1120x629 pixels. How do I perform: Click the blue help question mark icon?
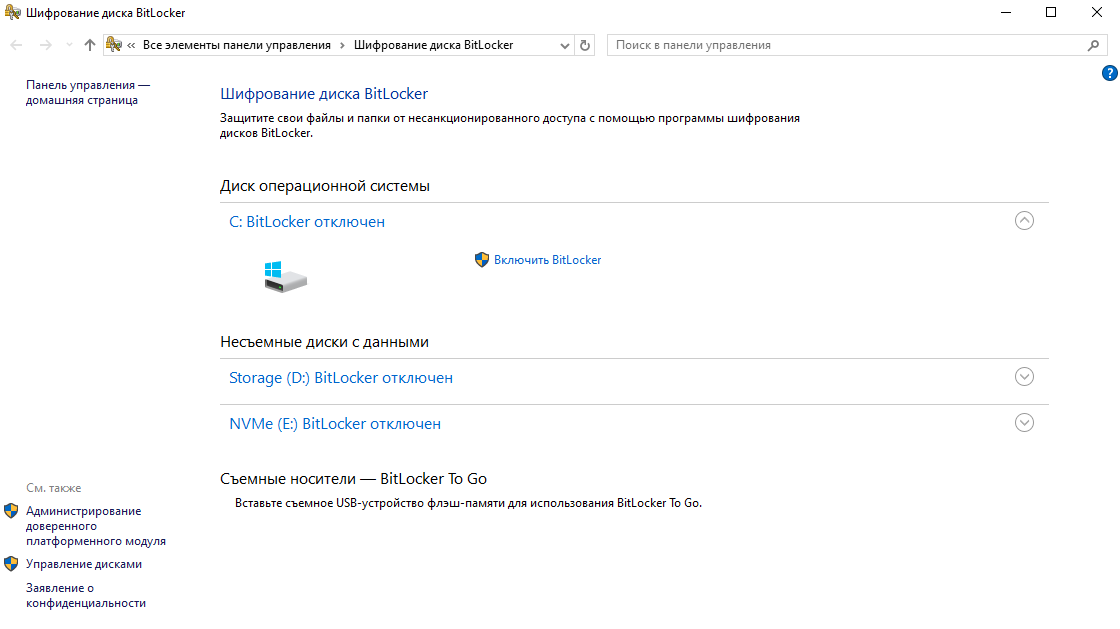pyautogui.click(x=1109, y=73)
